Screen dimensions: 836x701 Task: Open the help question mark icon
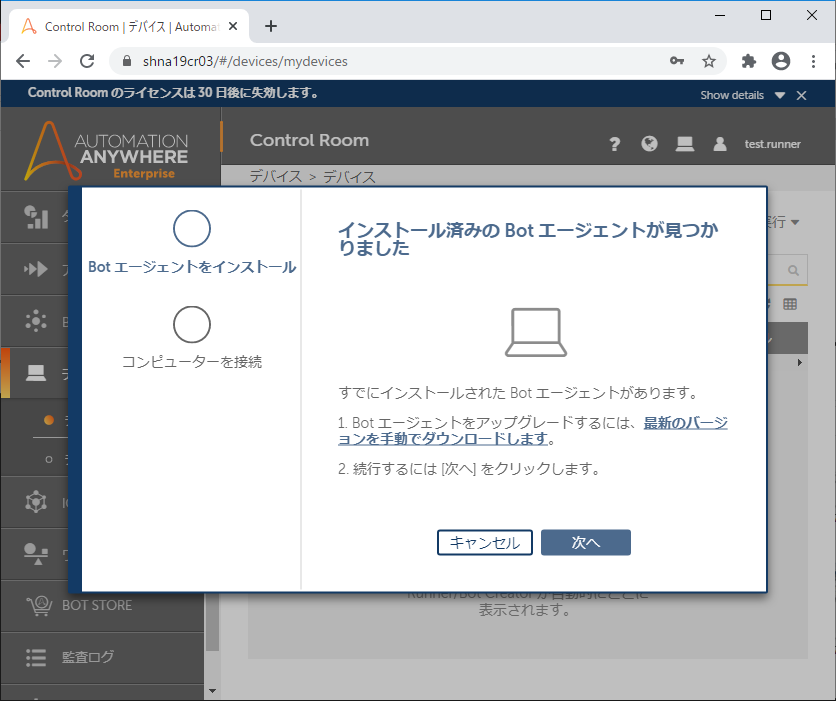tap(615, 144)
